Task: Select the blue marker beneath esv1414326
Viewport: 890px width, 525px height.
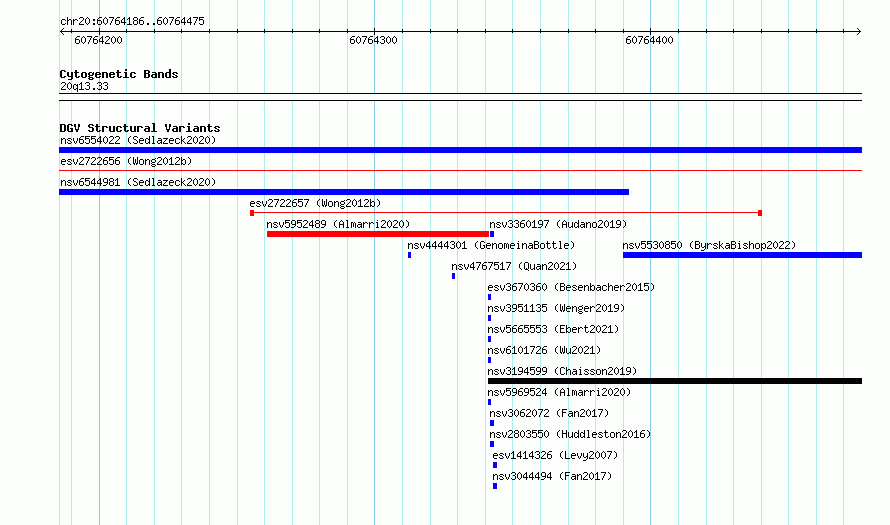Action: point(495,465)
